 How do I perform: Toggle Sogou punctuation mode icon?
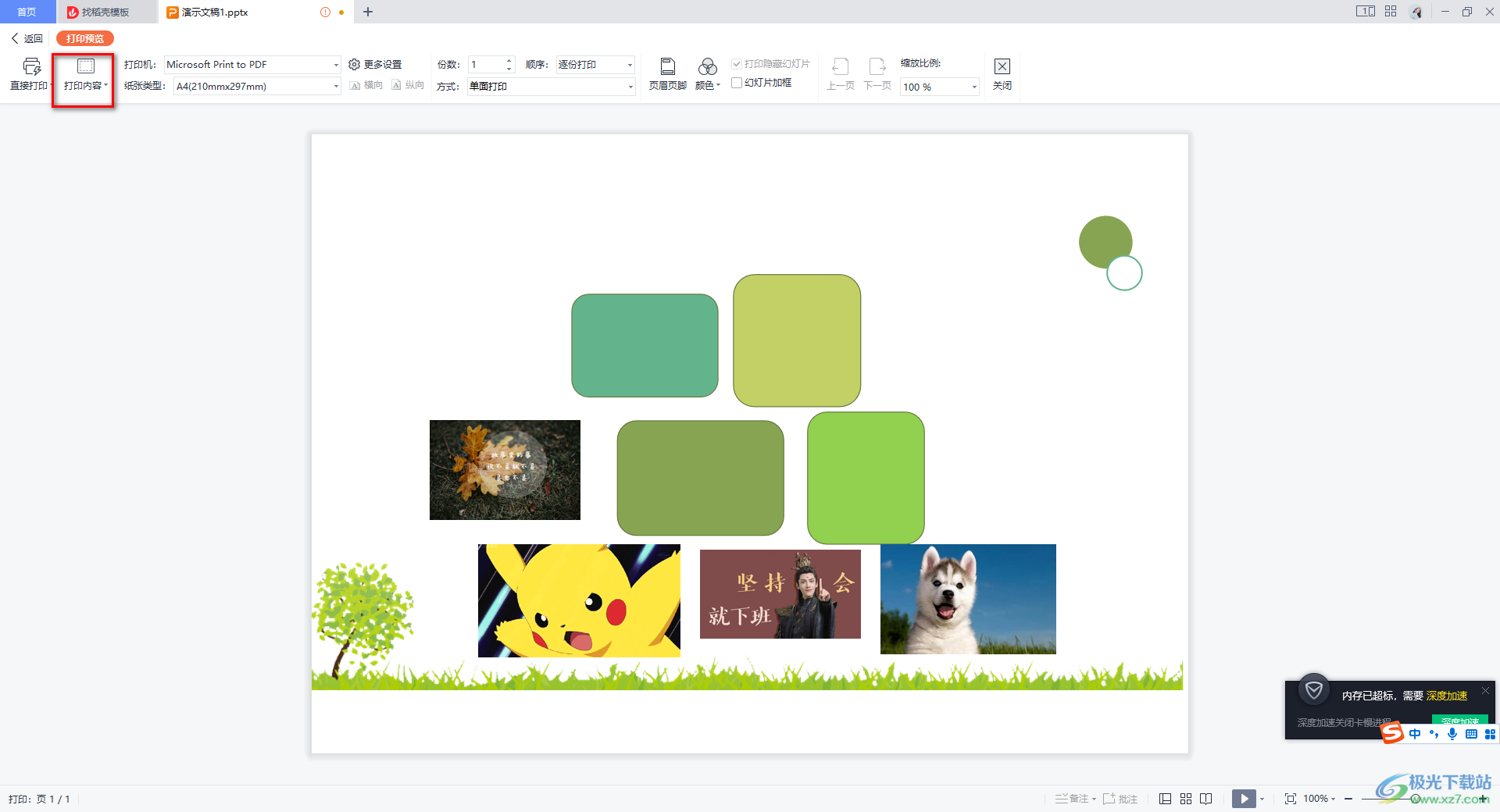[x=1434, y=734]
